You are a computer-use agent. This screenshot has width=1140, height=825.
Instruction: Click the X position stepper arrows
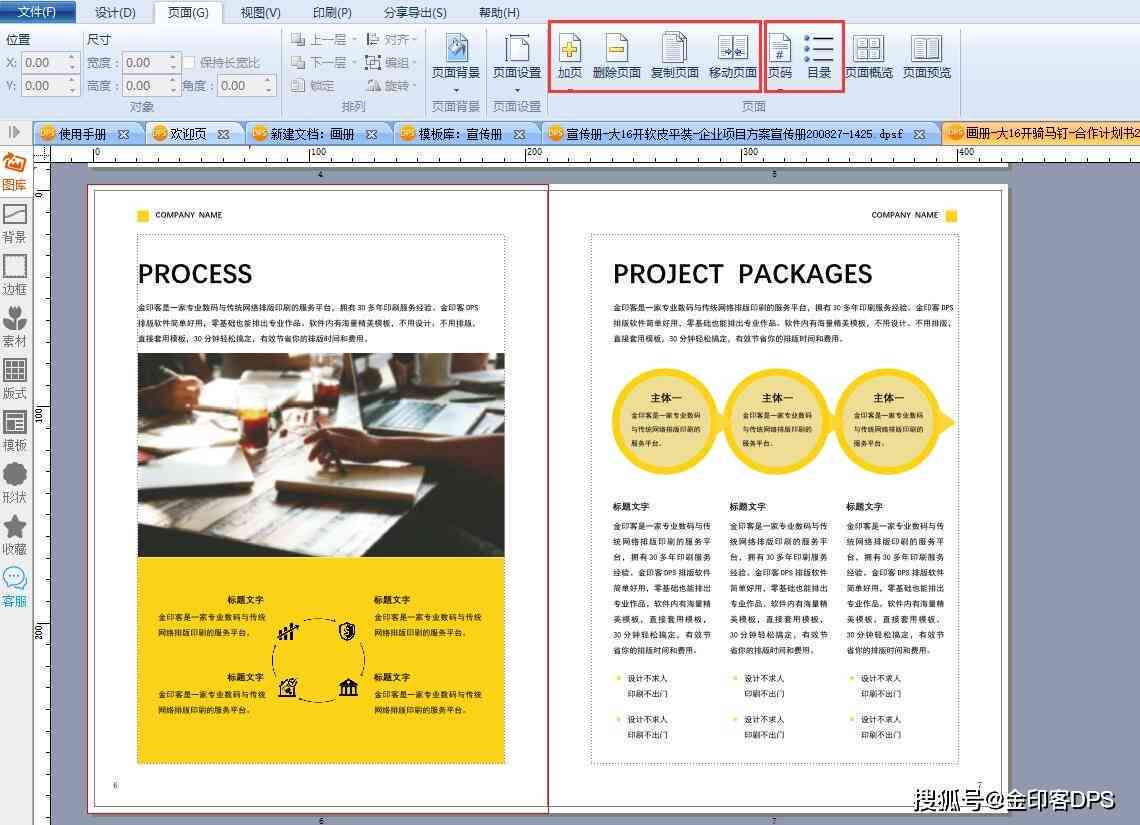tap(72, 63)
